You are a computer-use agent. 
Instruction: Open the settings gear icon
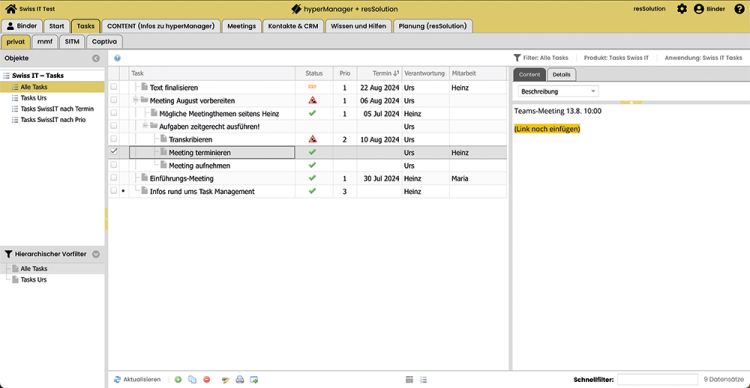click(x=682, y=9)
